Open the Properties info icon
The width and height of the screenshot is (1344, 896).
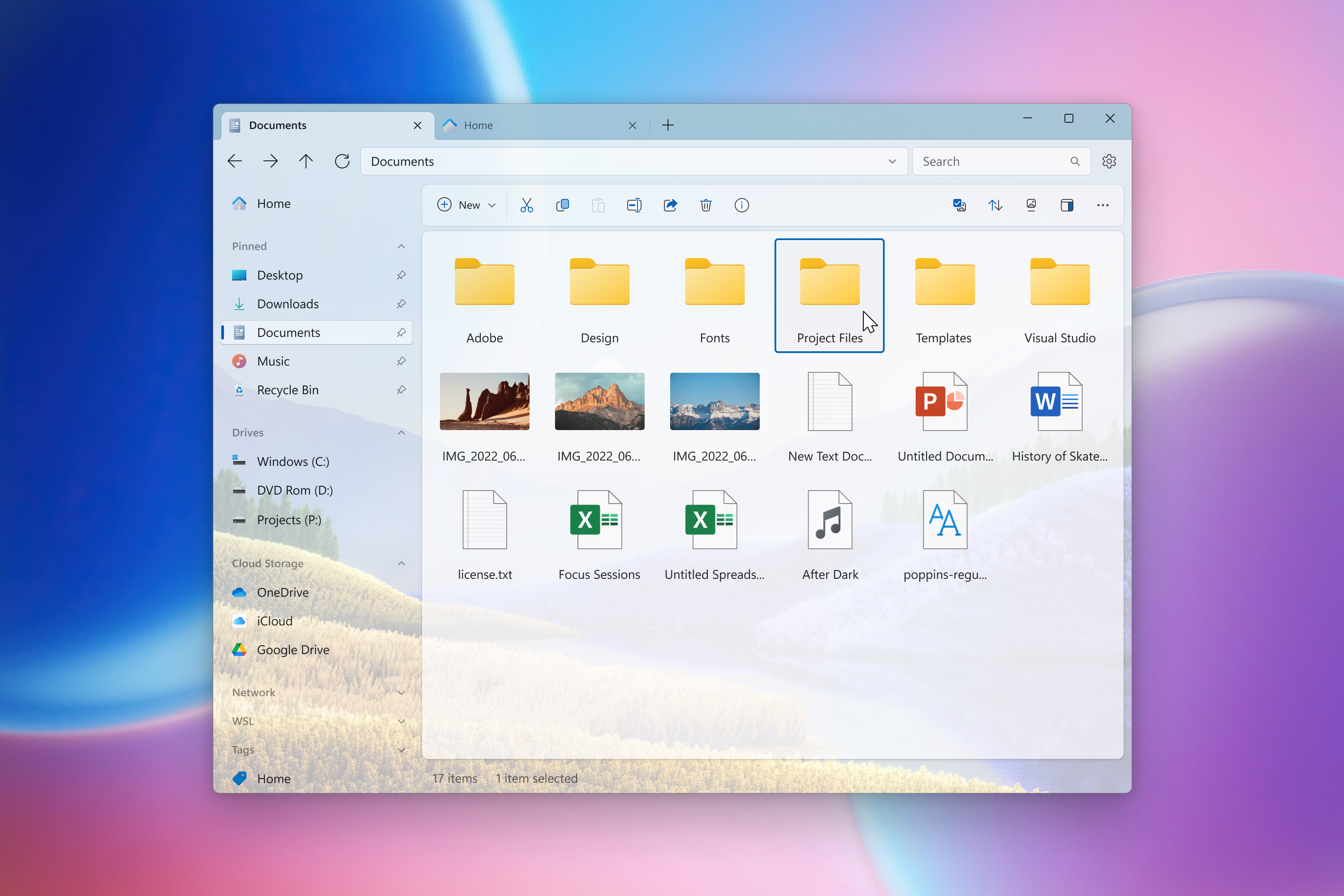pyautogui.click(x=741, y=205)
